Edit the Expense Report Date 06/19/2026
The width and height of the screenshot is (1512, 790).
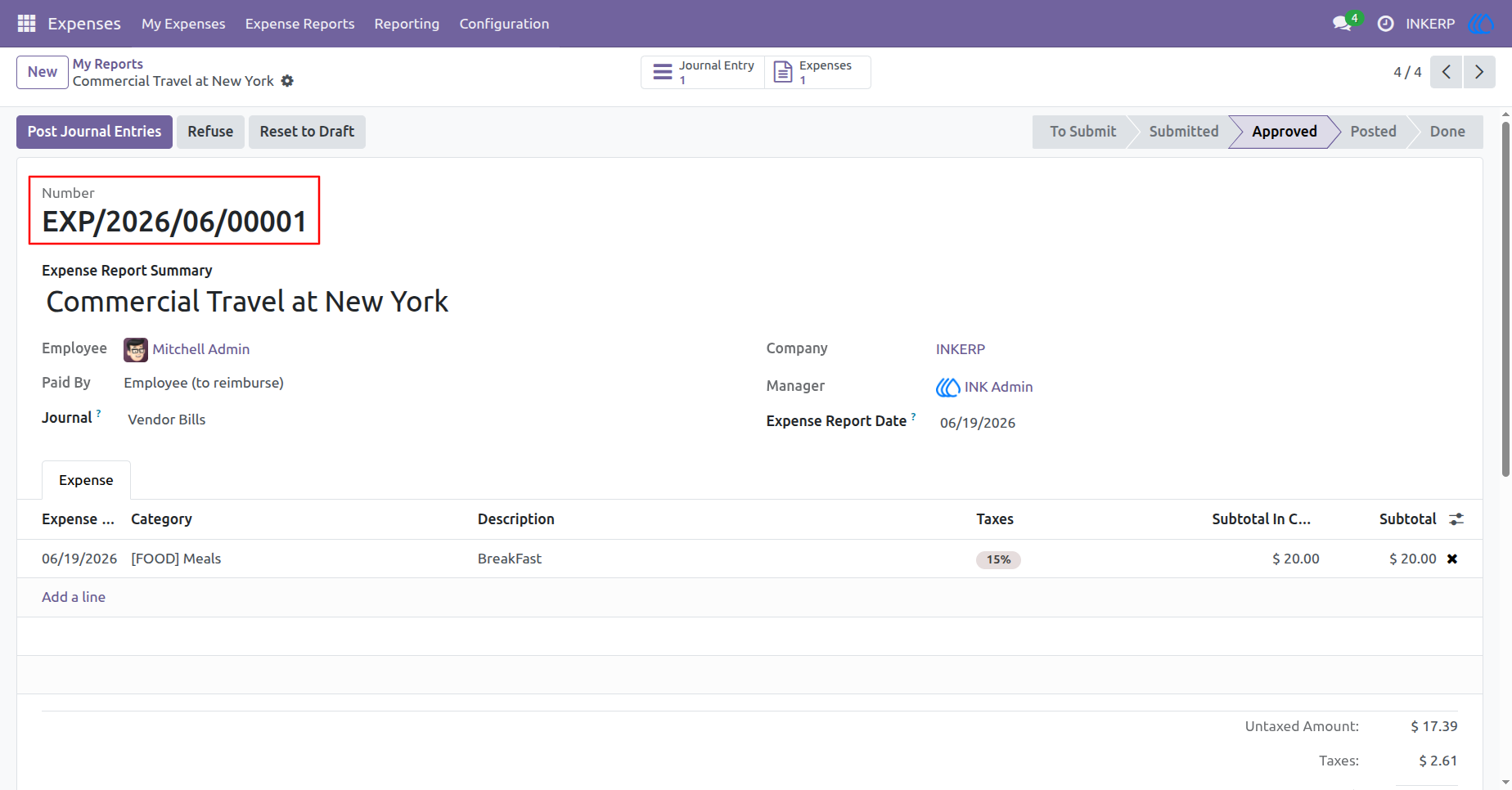(978, 423)
